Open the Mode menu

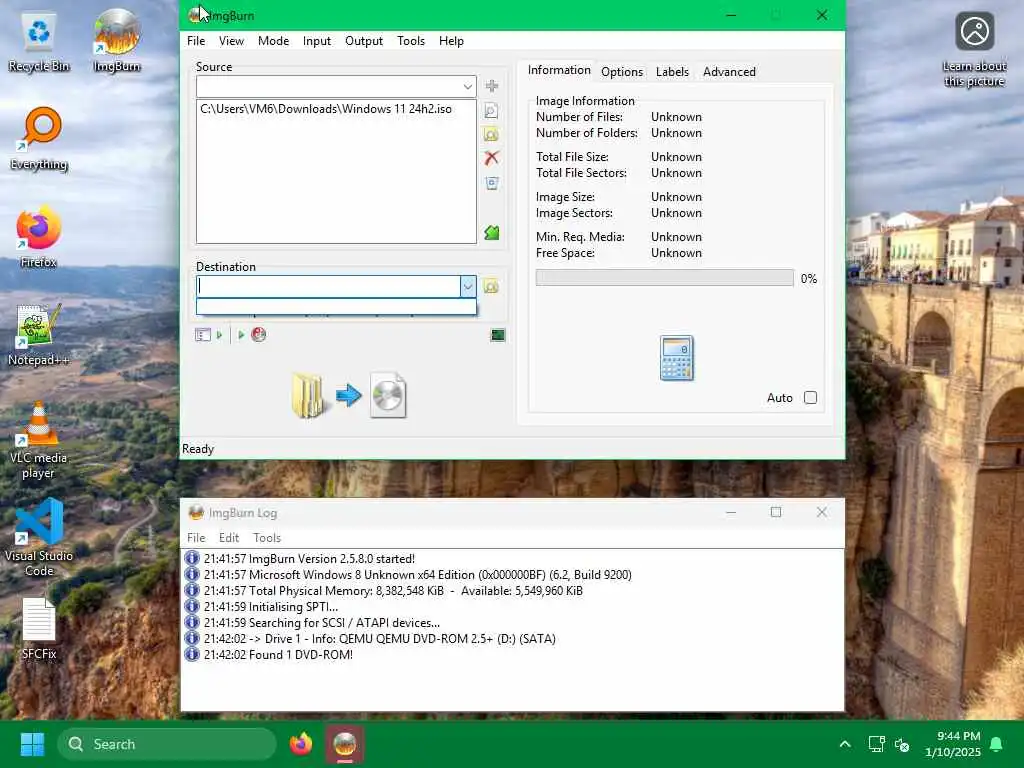click(x=273, y=40)
